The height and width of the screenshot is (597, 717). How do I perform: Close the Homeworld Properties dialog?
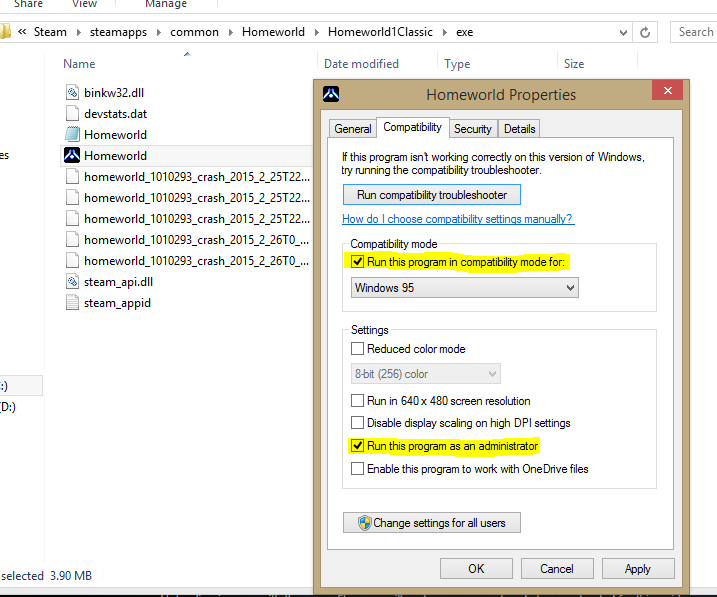(x=668, y=90)
